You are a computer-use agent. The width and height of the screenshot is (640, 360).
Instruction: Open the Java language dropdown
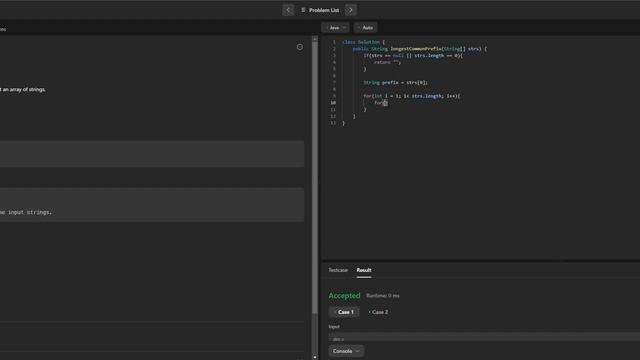[335, 27]
